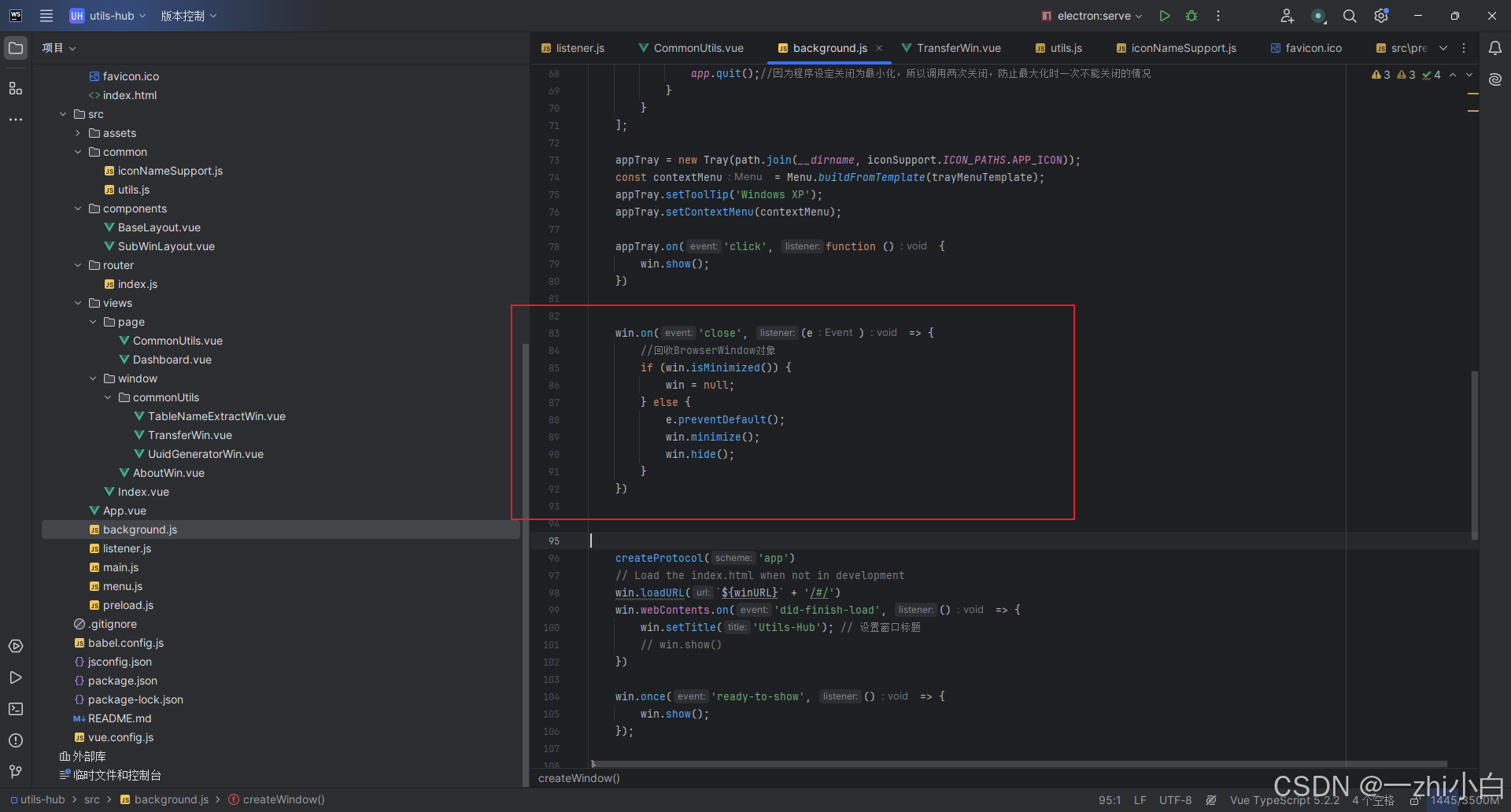Collapse the src folder
The width and height of the screenshot is (1511, 812).
[x=63, y=114]
